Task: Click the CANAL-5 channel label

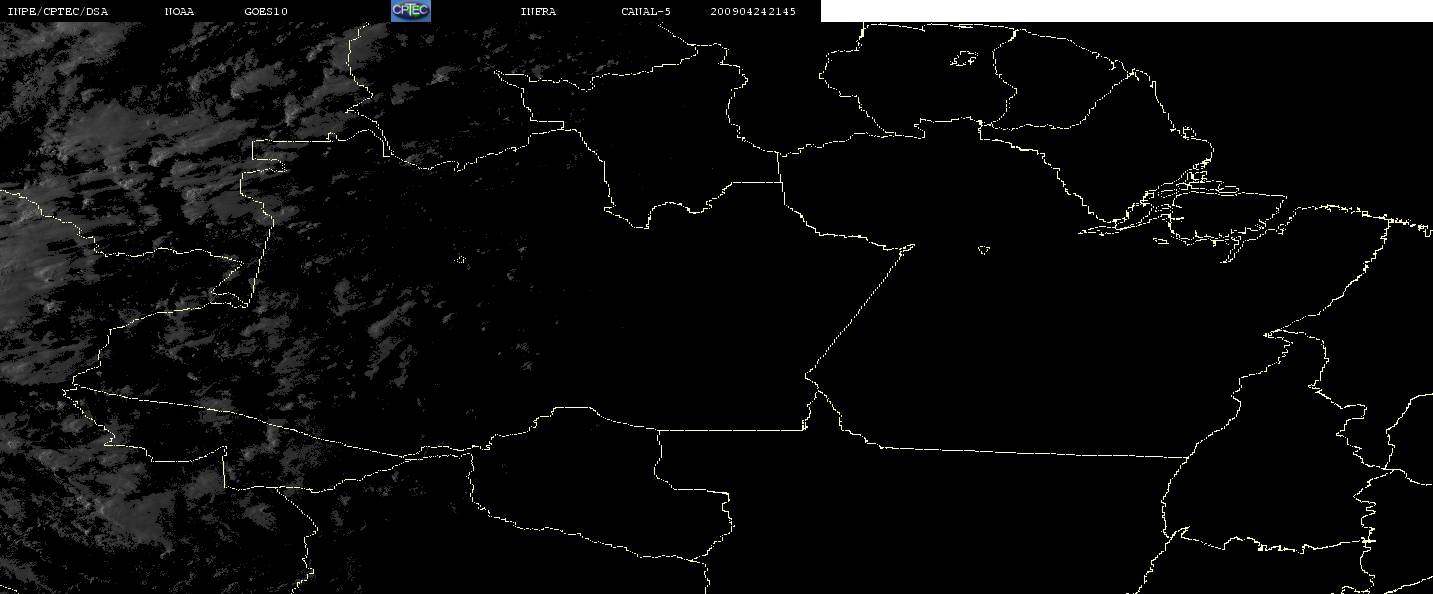Action: coord(646,11)
